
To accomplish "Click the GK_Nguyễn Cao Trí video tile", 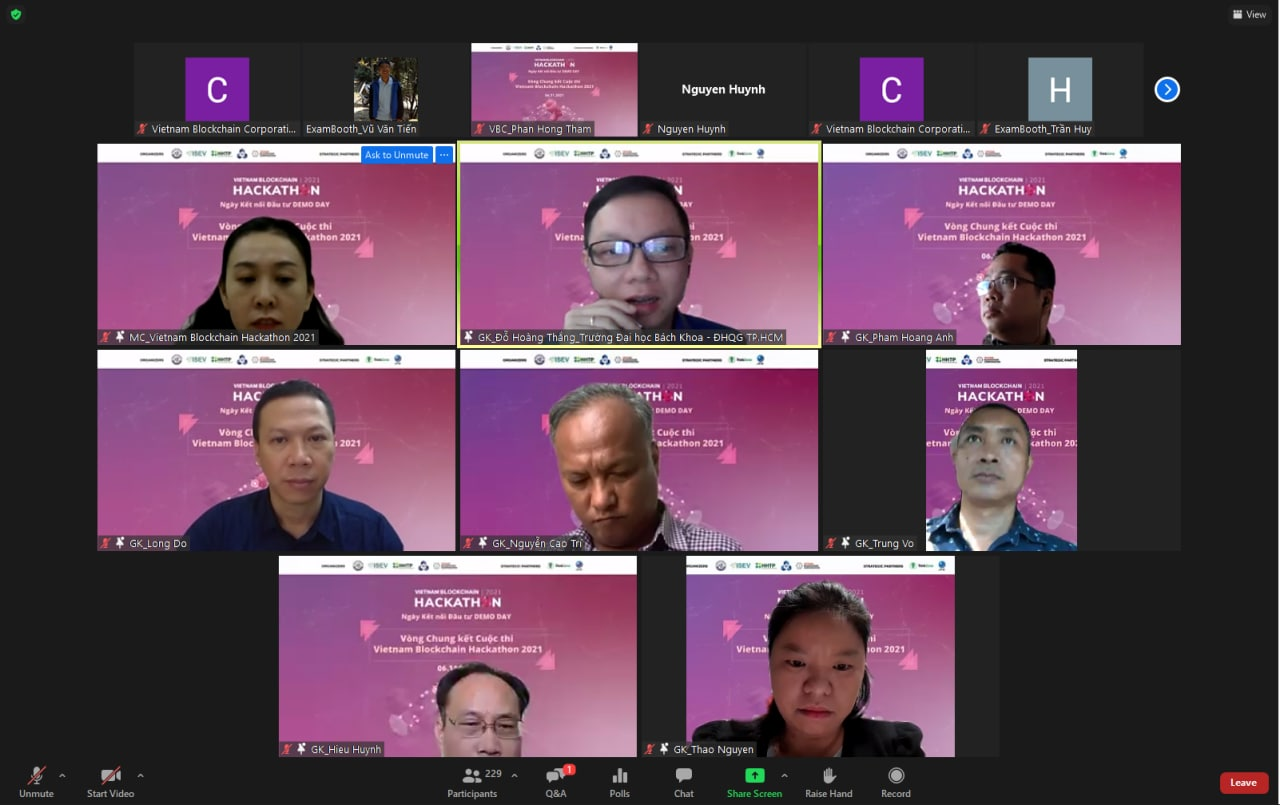I will [639, 450].
